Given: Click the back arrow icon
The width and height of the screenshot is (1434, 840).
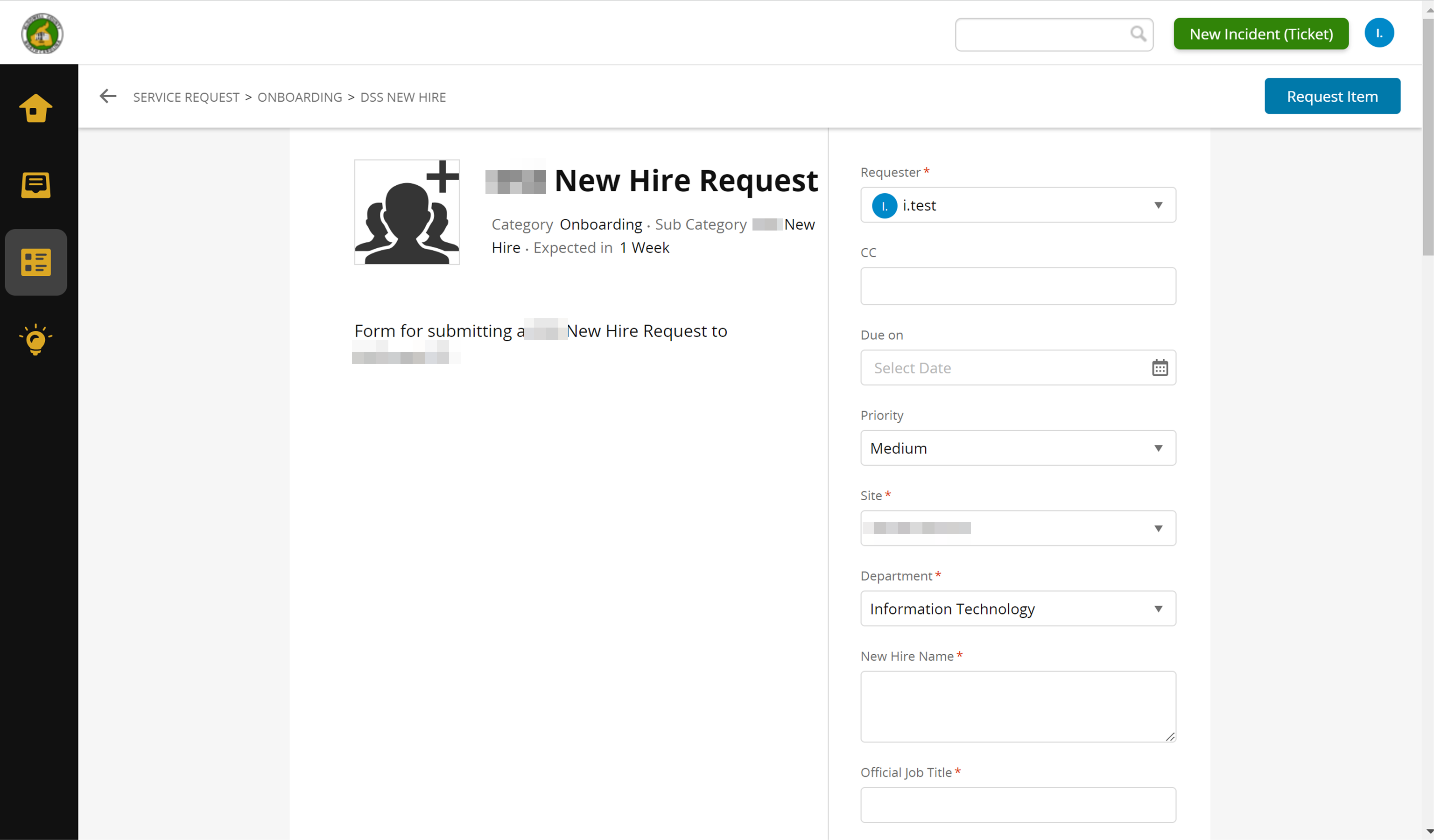Looking at the screenshot, I should 107,97.
